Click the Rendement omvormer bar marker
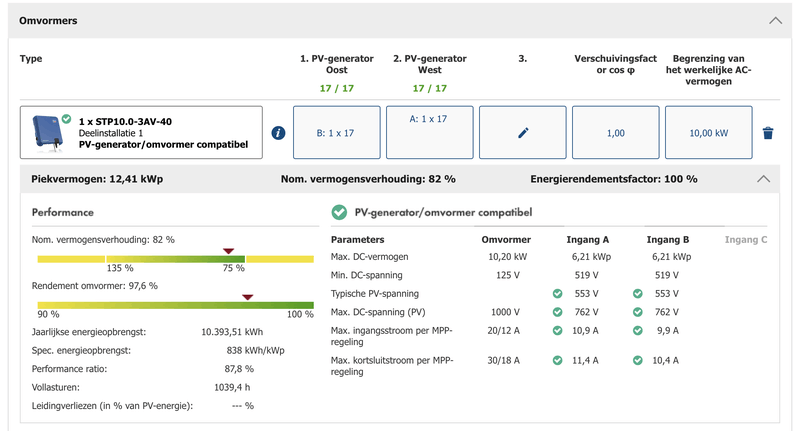 (247, 297)
